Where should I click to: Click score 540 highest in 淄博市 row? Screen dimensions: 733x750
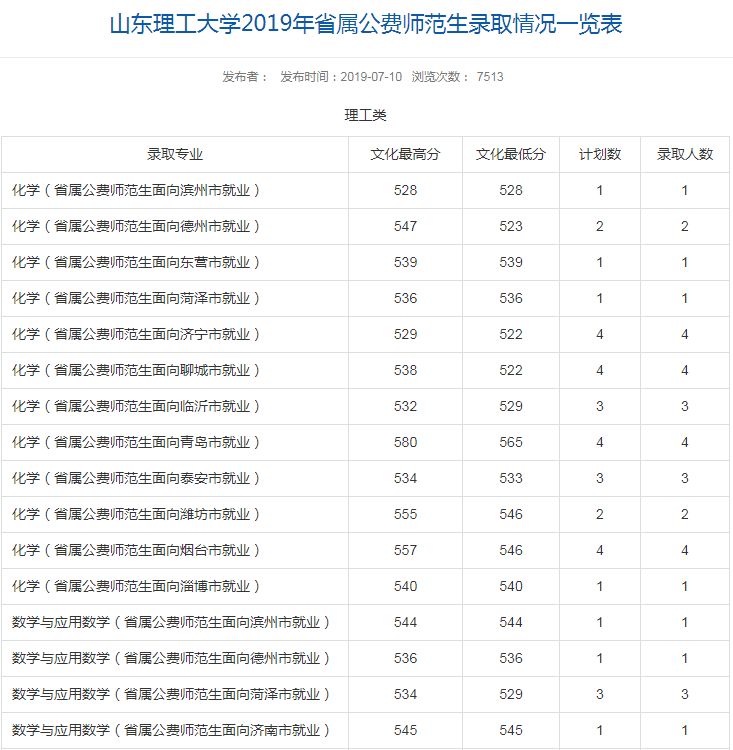coord(405,586)
